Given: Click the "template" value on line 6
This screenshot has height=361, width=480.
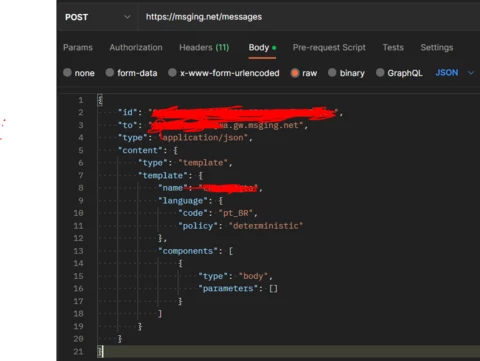Looking at the screenshot, I should click(x=203, y=163).
